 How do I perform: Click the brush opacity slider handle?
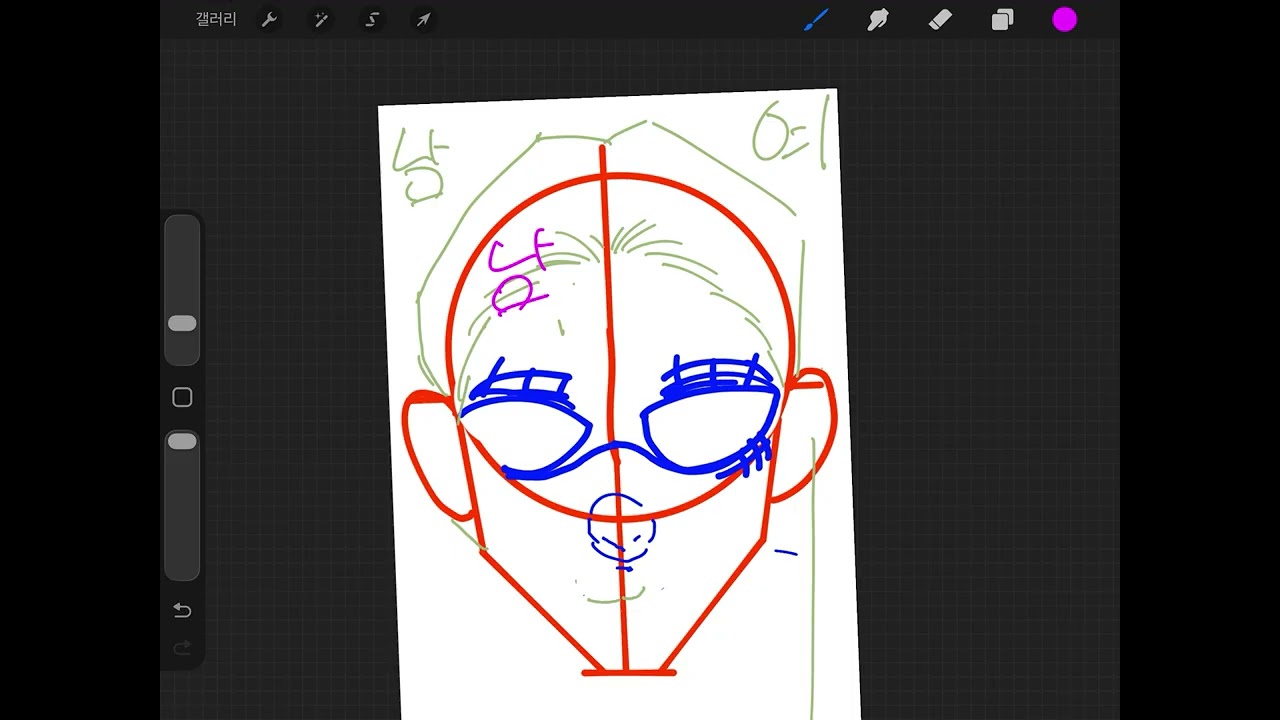click(x=182, y=441)
